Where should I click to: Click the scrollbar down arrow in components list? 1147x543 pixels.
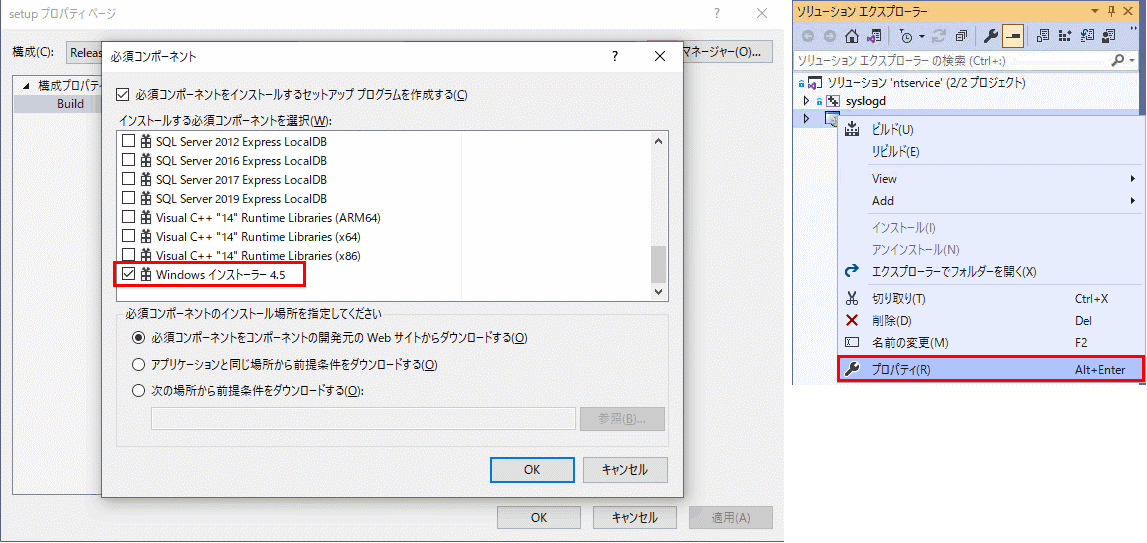(658, 291)
